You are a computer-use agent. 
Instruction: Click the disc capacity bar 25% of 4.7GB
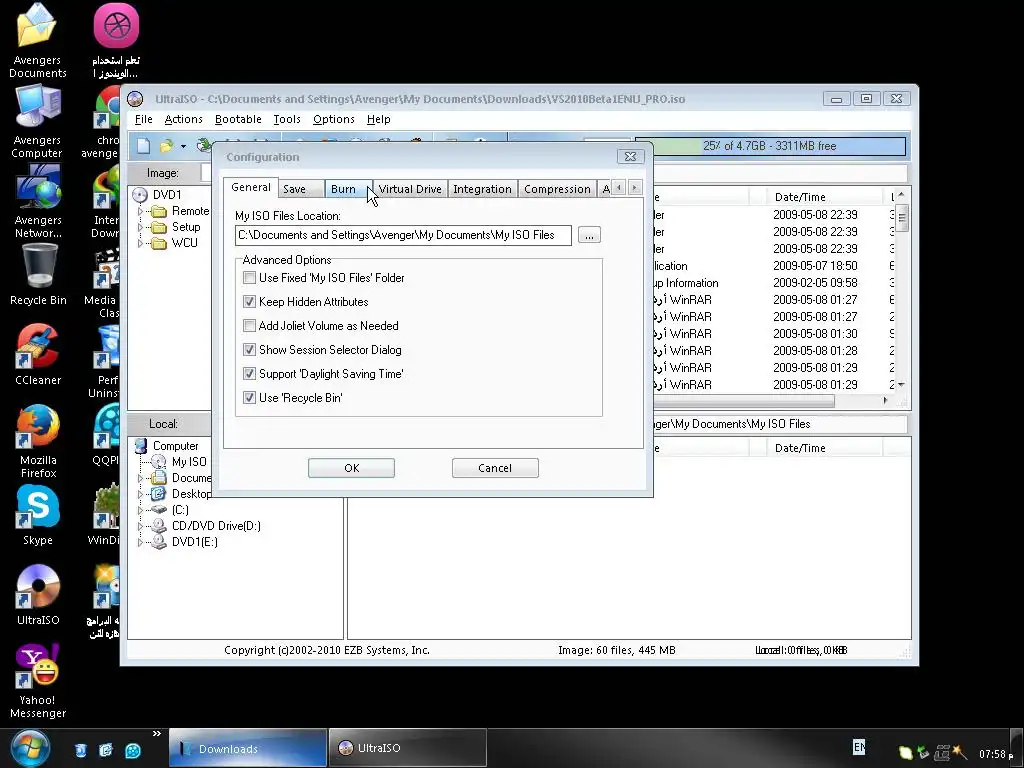771,146
